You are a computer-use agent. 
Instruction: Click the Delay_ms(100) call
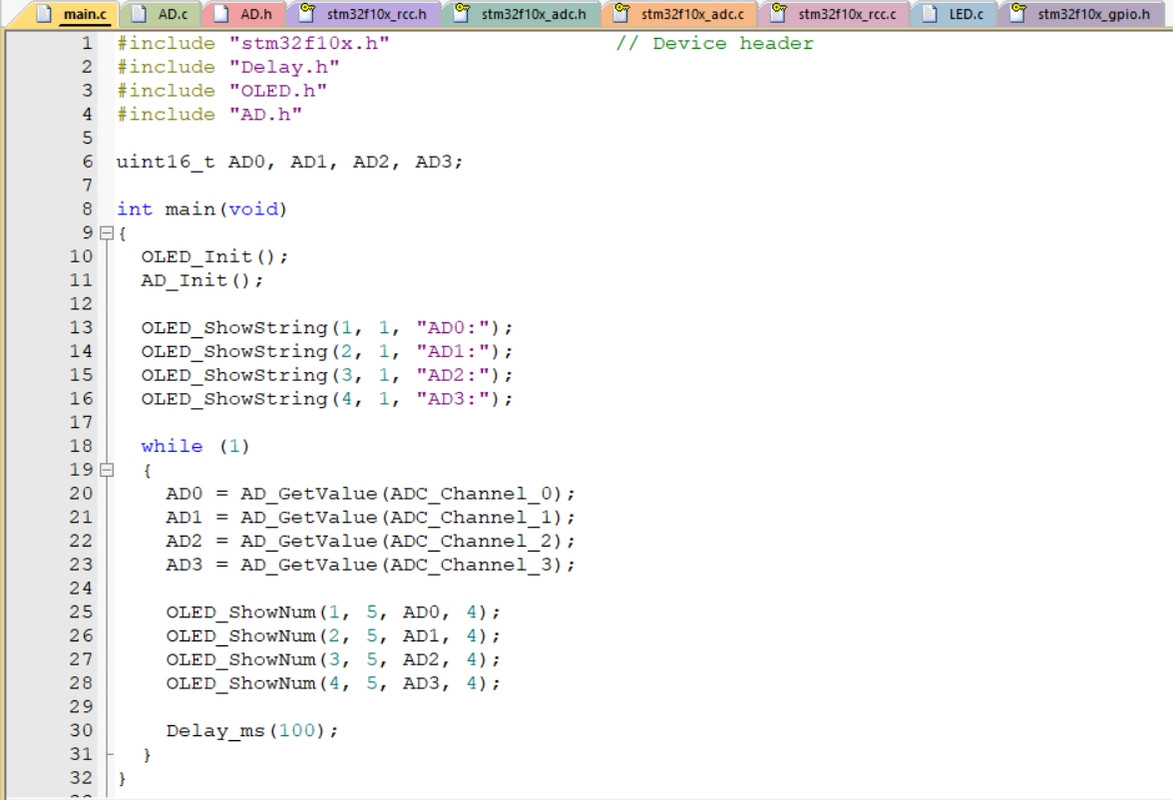pos(252,730)
